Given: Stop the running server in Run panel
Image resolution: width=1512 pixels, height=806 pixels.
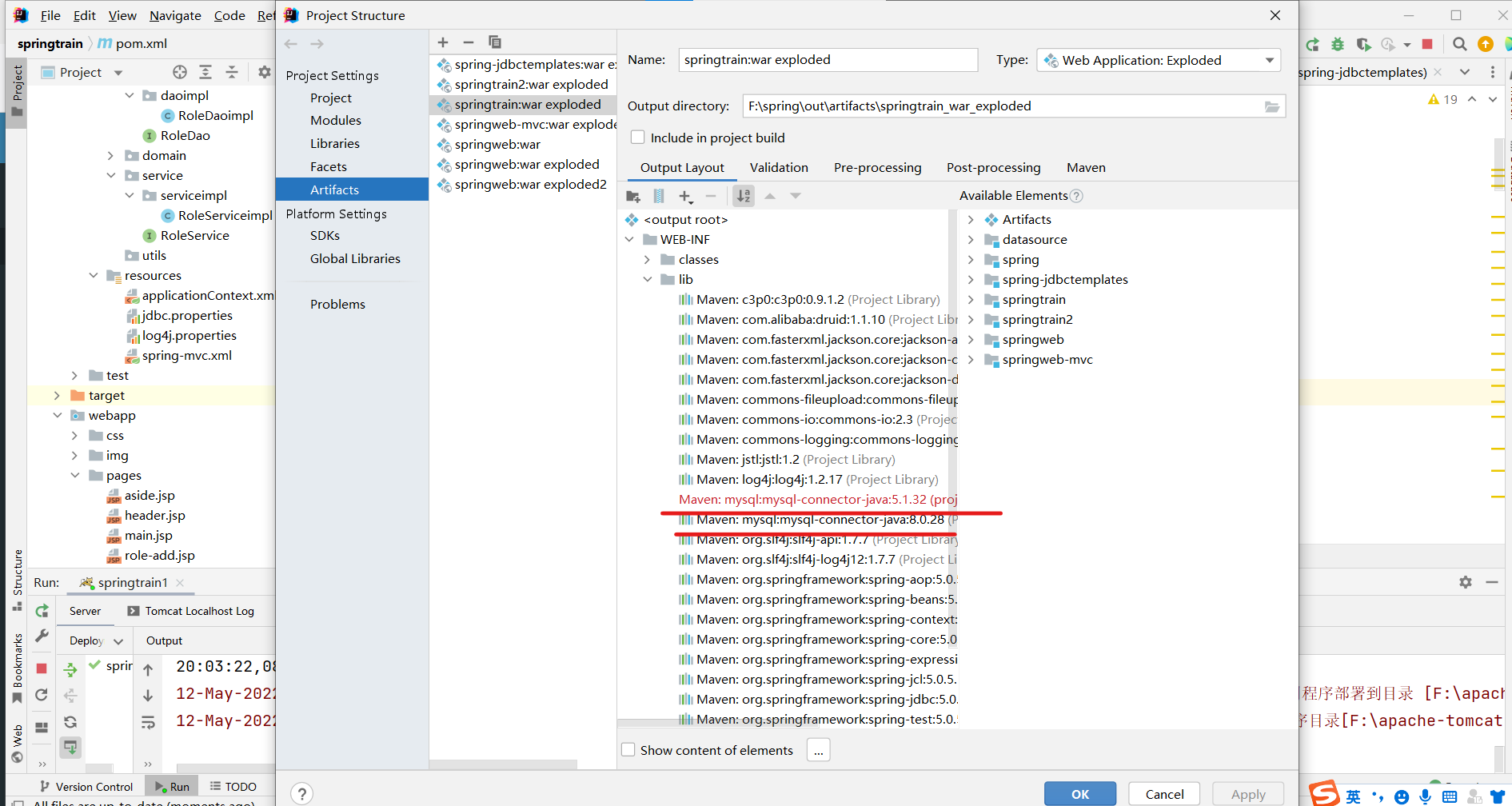Looking at the screenshot, I should click(x=42, y=668).
